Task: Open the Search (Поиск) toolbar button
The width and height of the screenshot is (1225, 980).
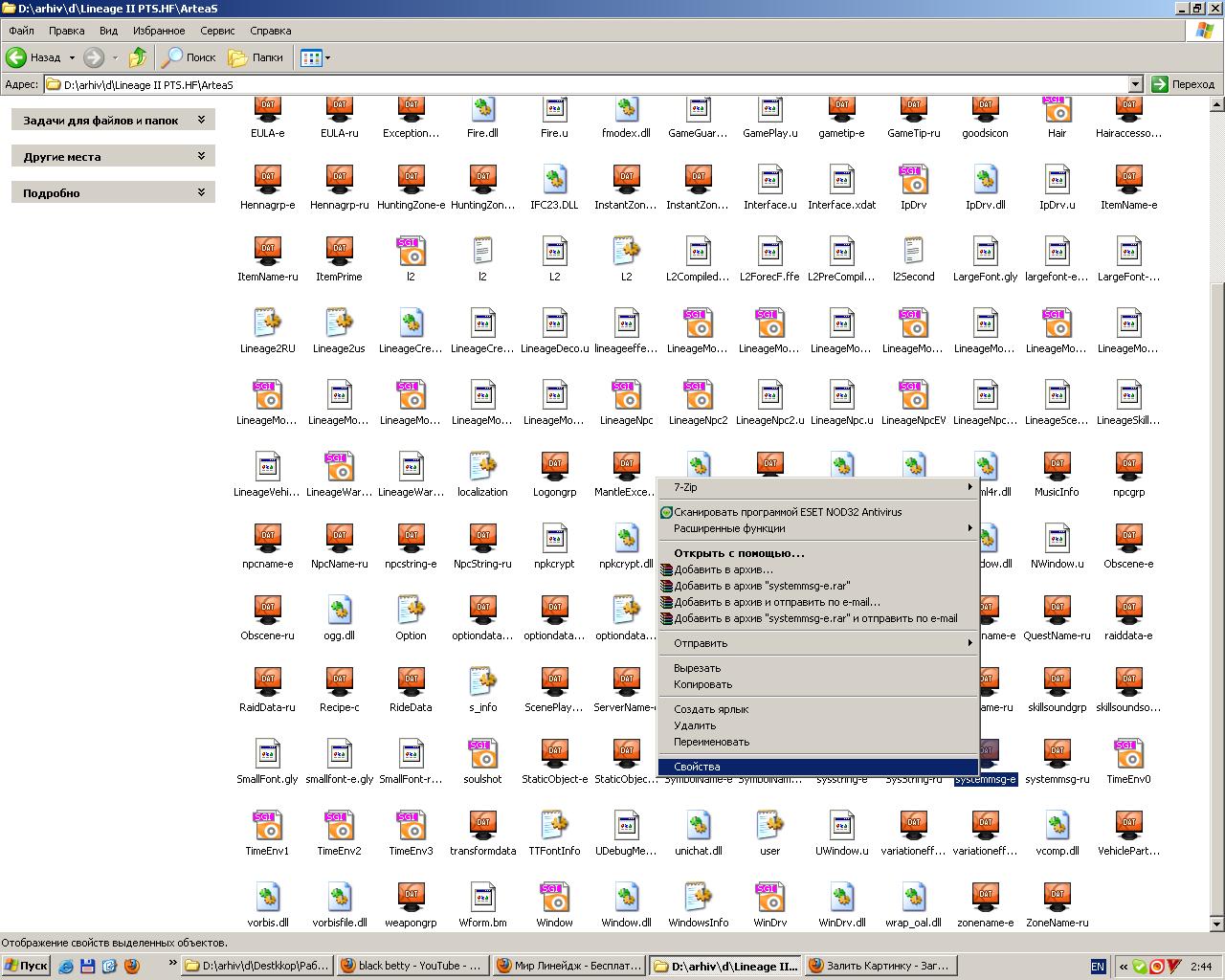Action: tap(189, 57)
